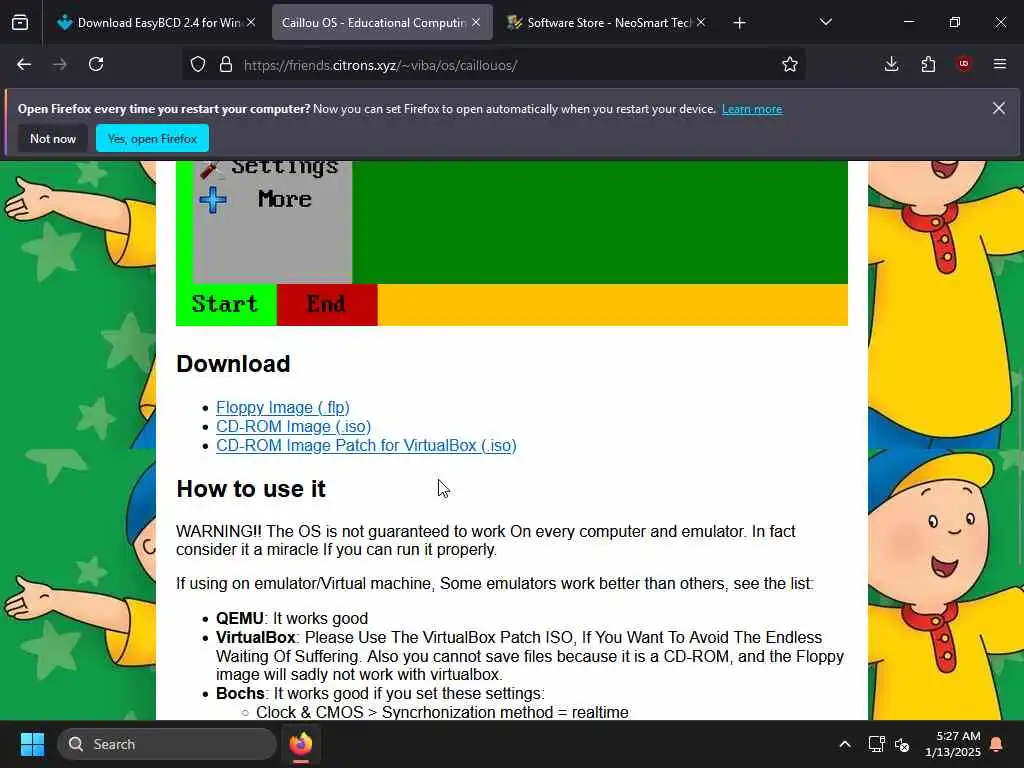Switch to Download EasyBCD 2.4 tab

tap(155, 23)
